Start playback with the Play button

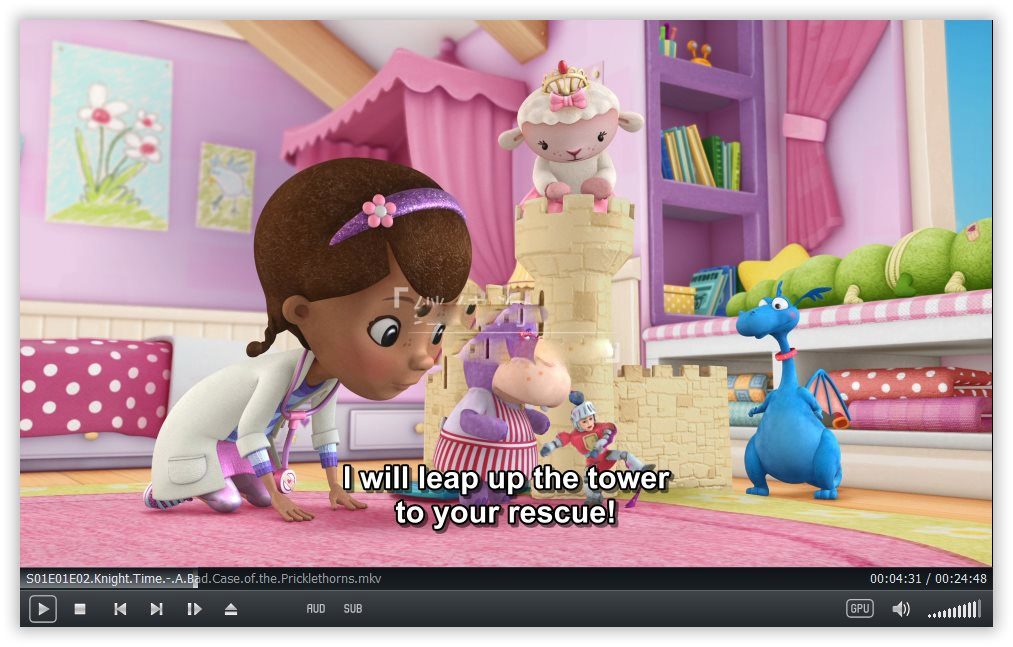point(43,609)
